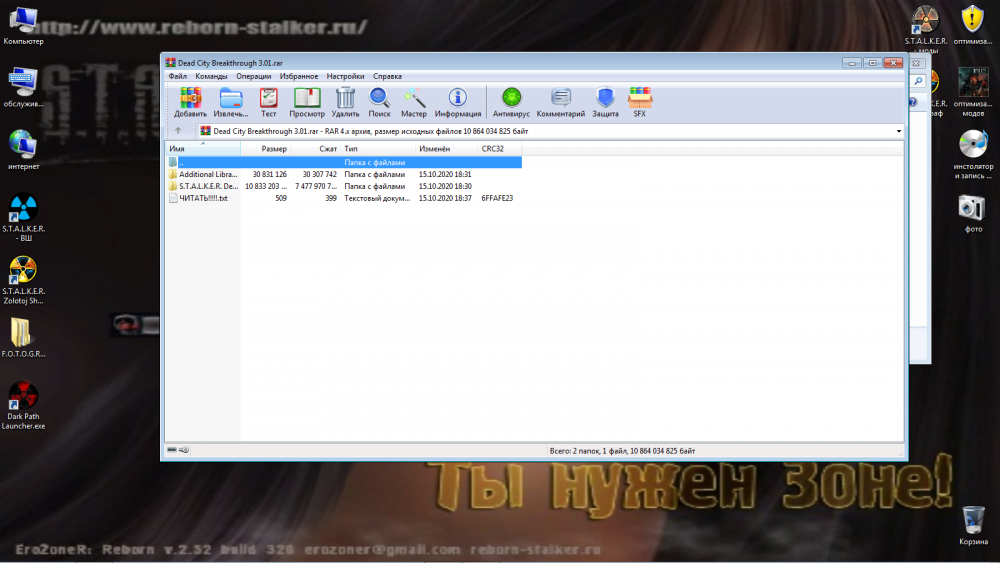1000x563 pixels.
Task: Click search magnifier in background window
Action: [x=918, y=81]
